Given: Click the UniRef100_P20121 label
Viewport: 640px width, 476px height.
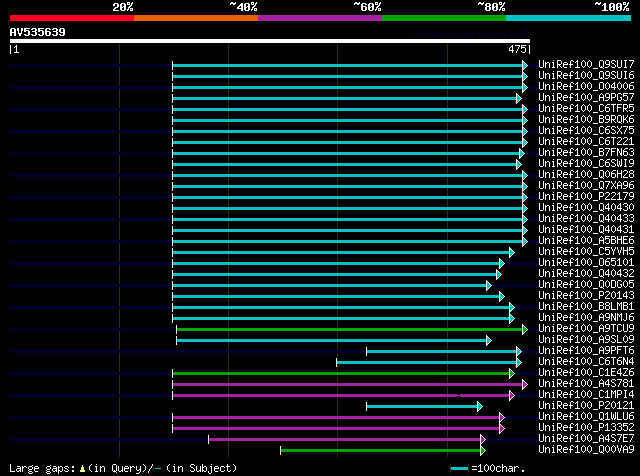Looking at the screenshot, I should (x=586, y=406).
